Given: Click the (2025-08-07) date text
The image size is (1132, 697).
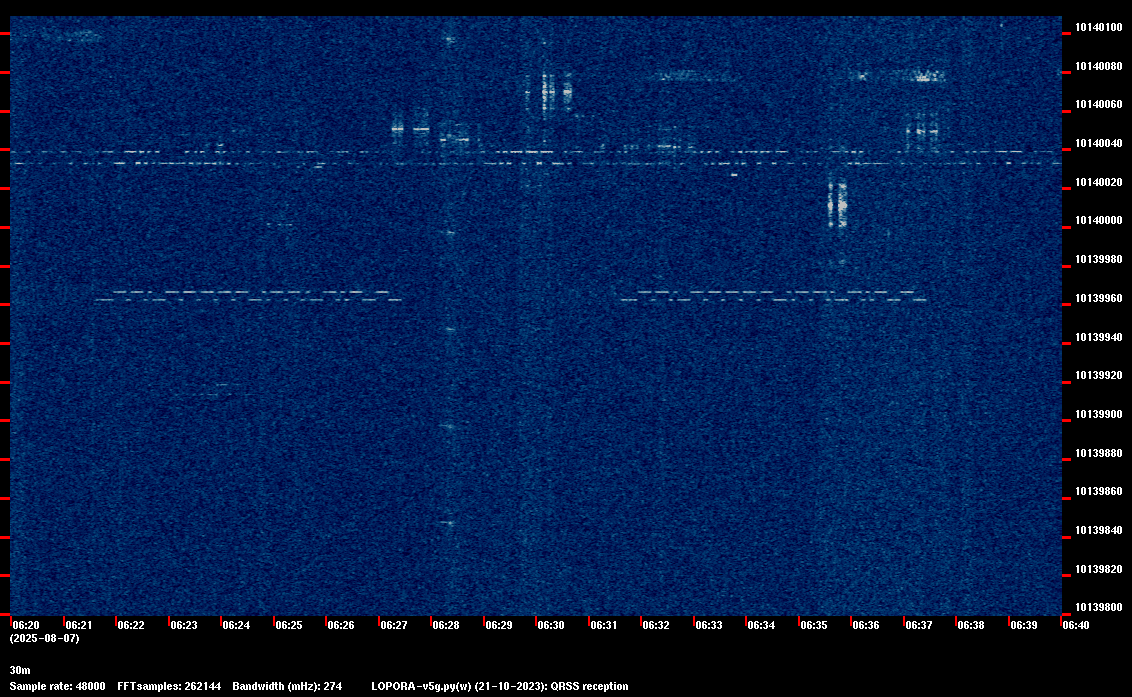Looking at the screenshot, I should (x=45, y=638).
